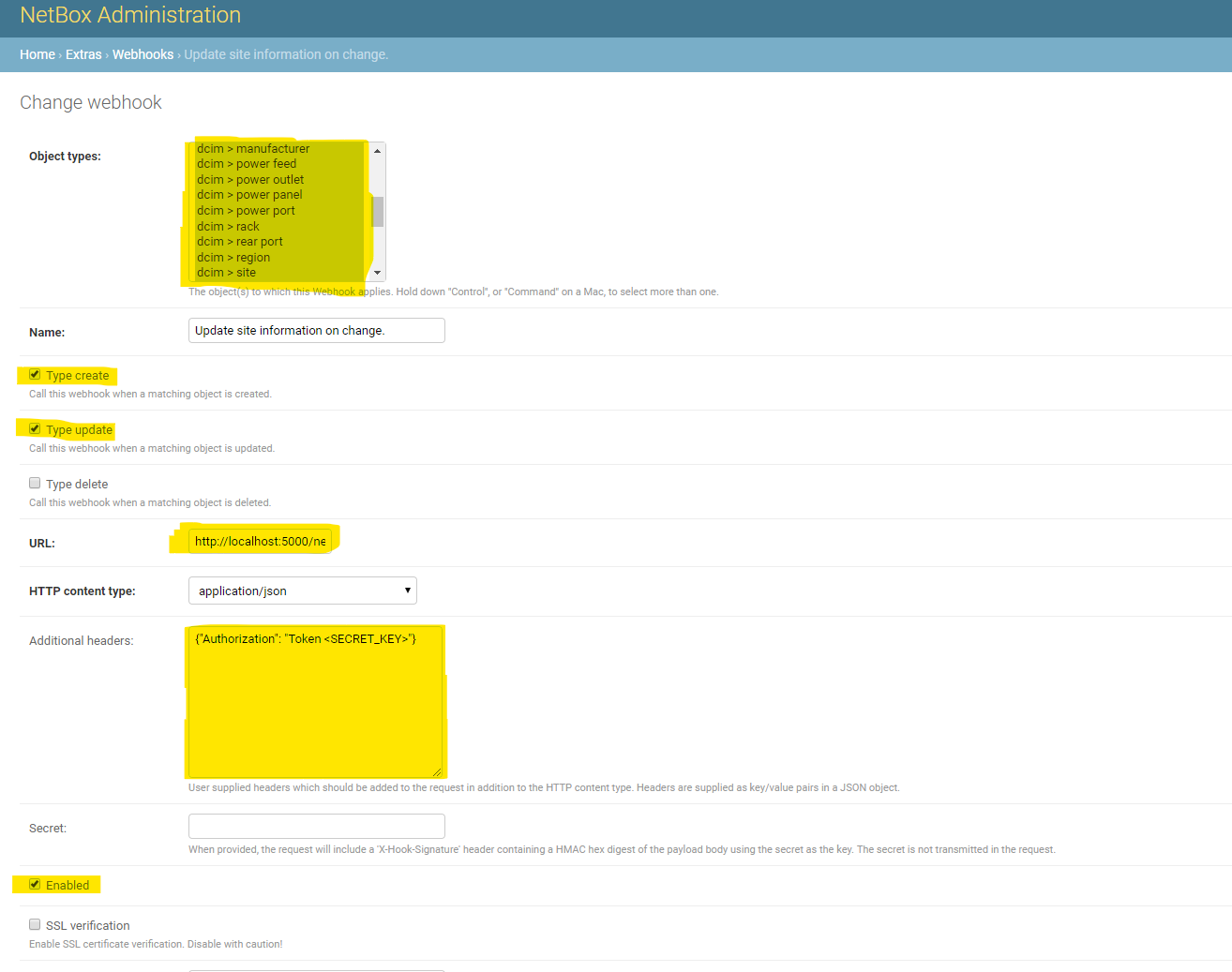The height and width of the screenshot is (972, 1232).
Task: Open the NetBox Administration home title
Action: [x=130, y=15]
